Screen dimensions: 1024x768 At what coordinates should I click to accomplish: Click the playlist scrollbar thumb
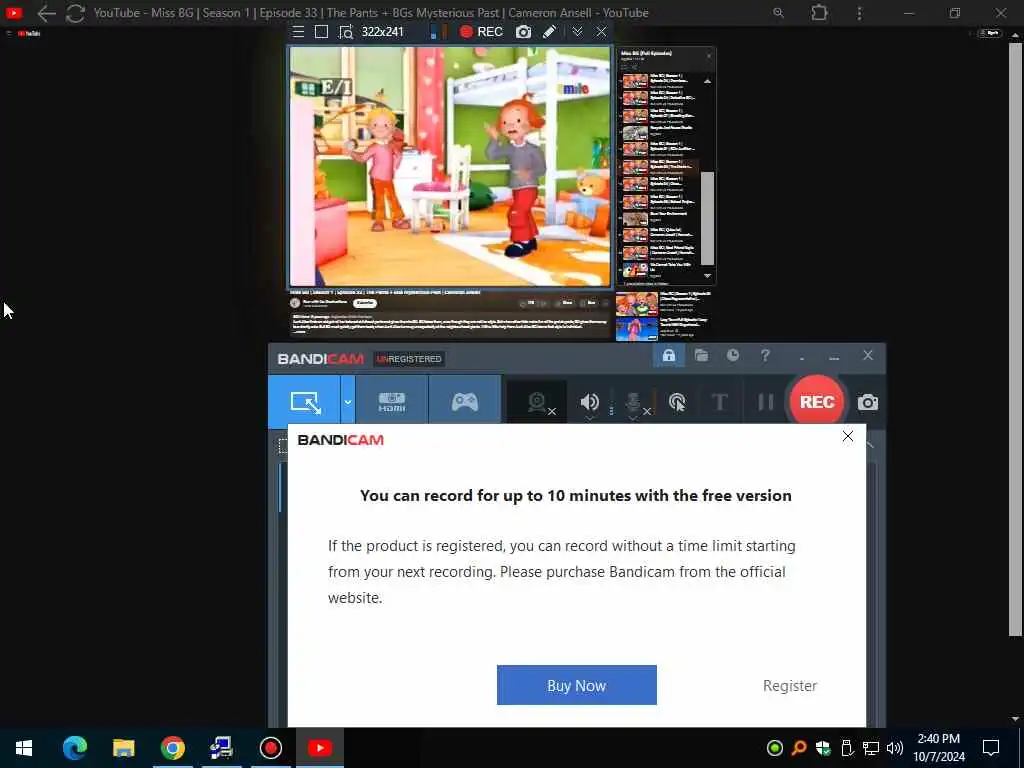(707, 218)
